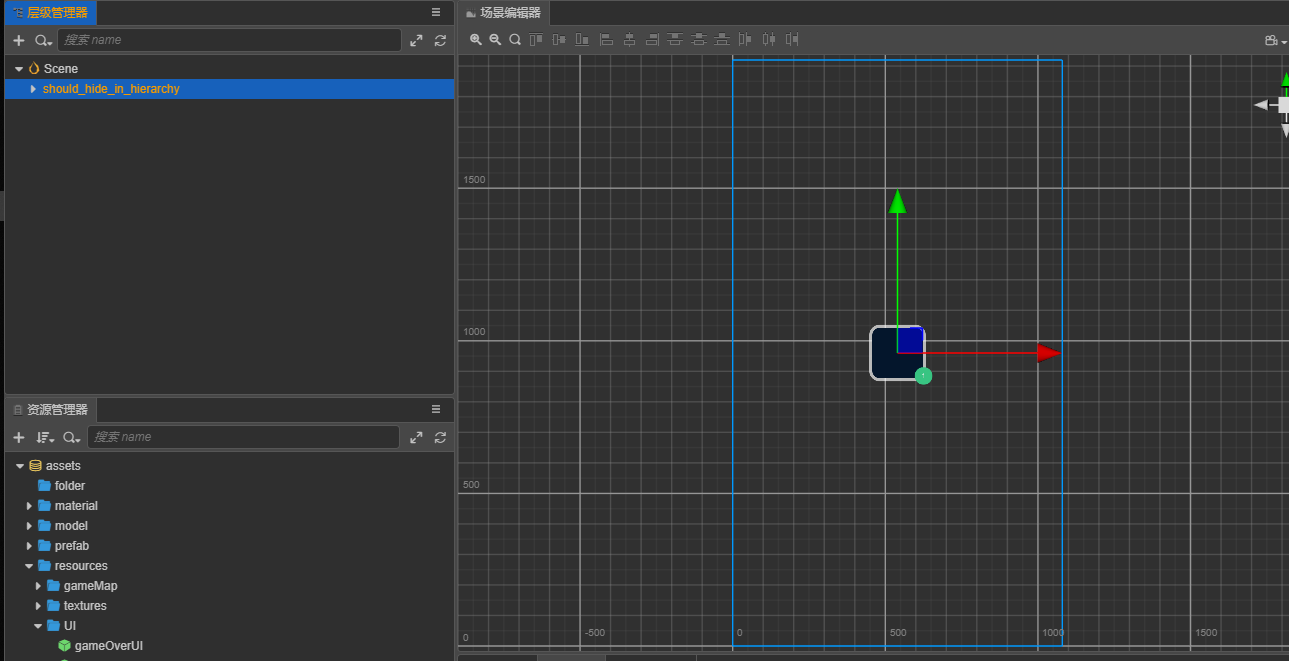Image resolution: width=1289 pixels, height=661 pixels.
Task: Reset scene zoom with the magnifier icon
Action: point(515,40)
